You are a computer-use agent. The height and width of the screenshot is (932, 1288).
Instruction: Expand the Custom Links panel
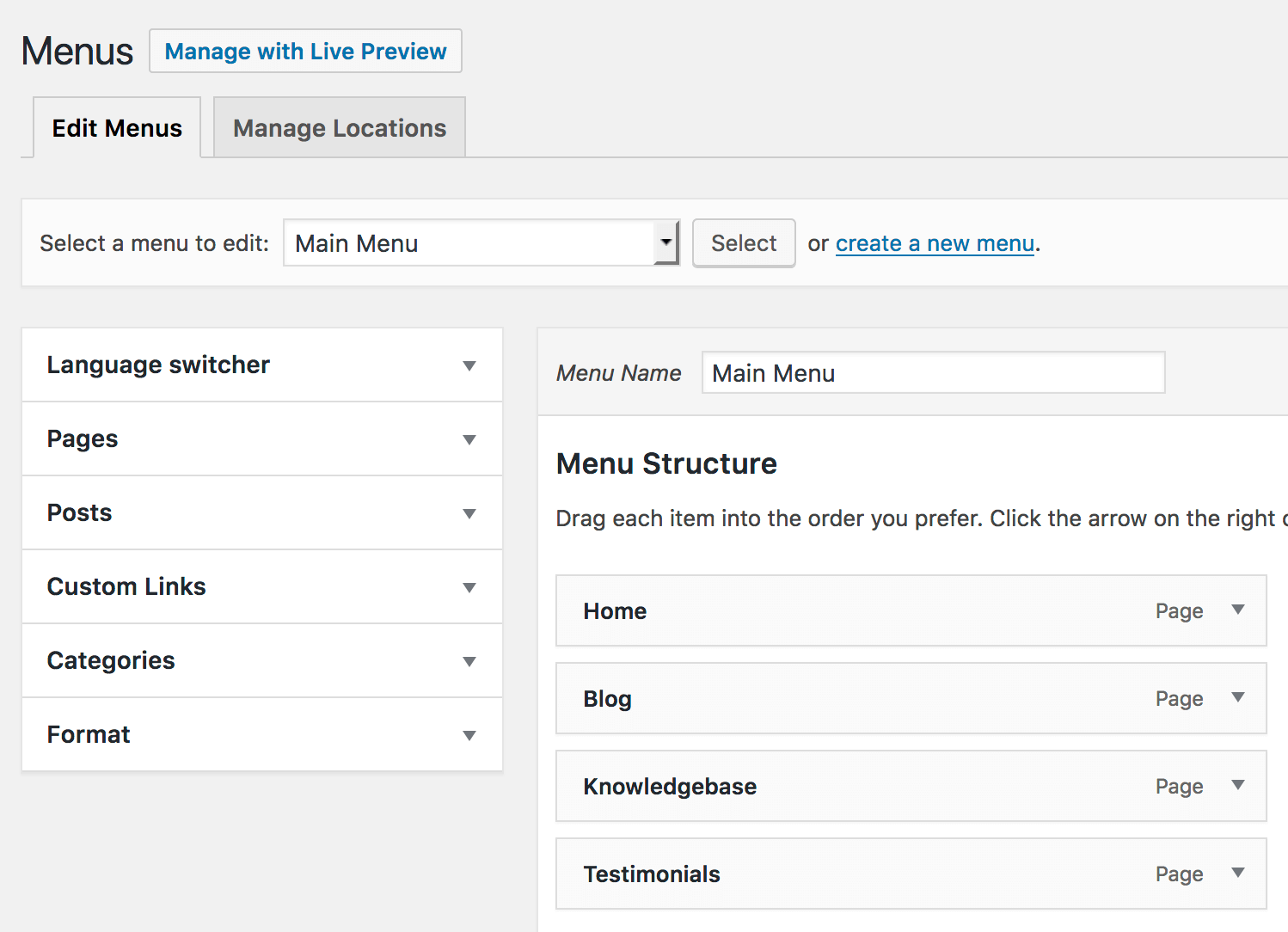[469, 586]
